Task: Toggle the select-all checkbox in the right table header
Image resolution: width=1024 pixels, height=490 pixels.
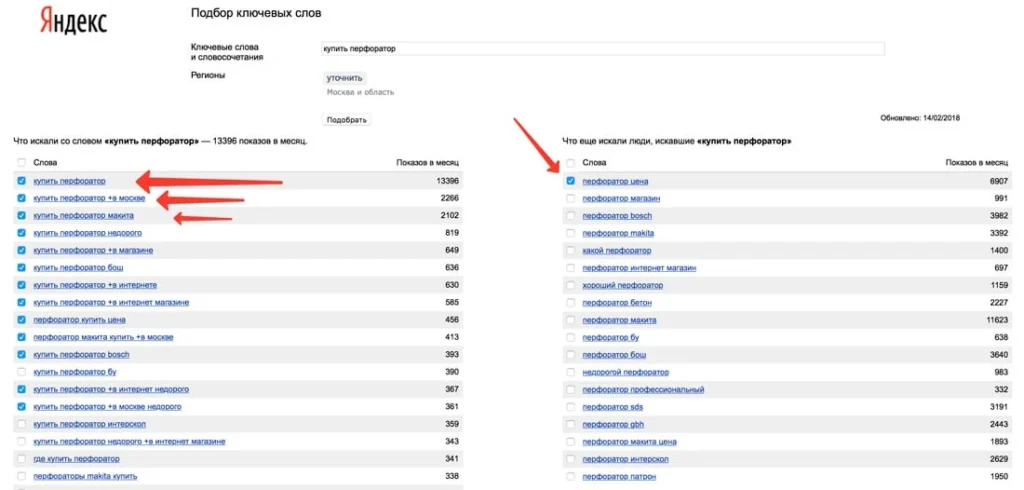Action: pos(571,163)
